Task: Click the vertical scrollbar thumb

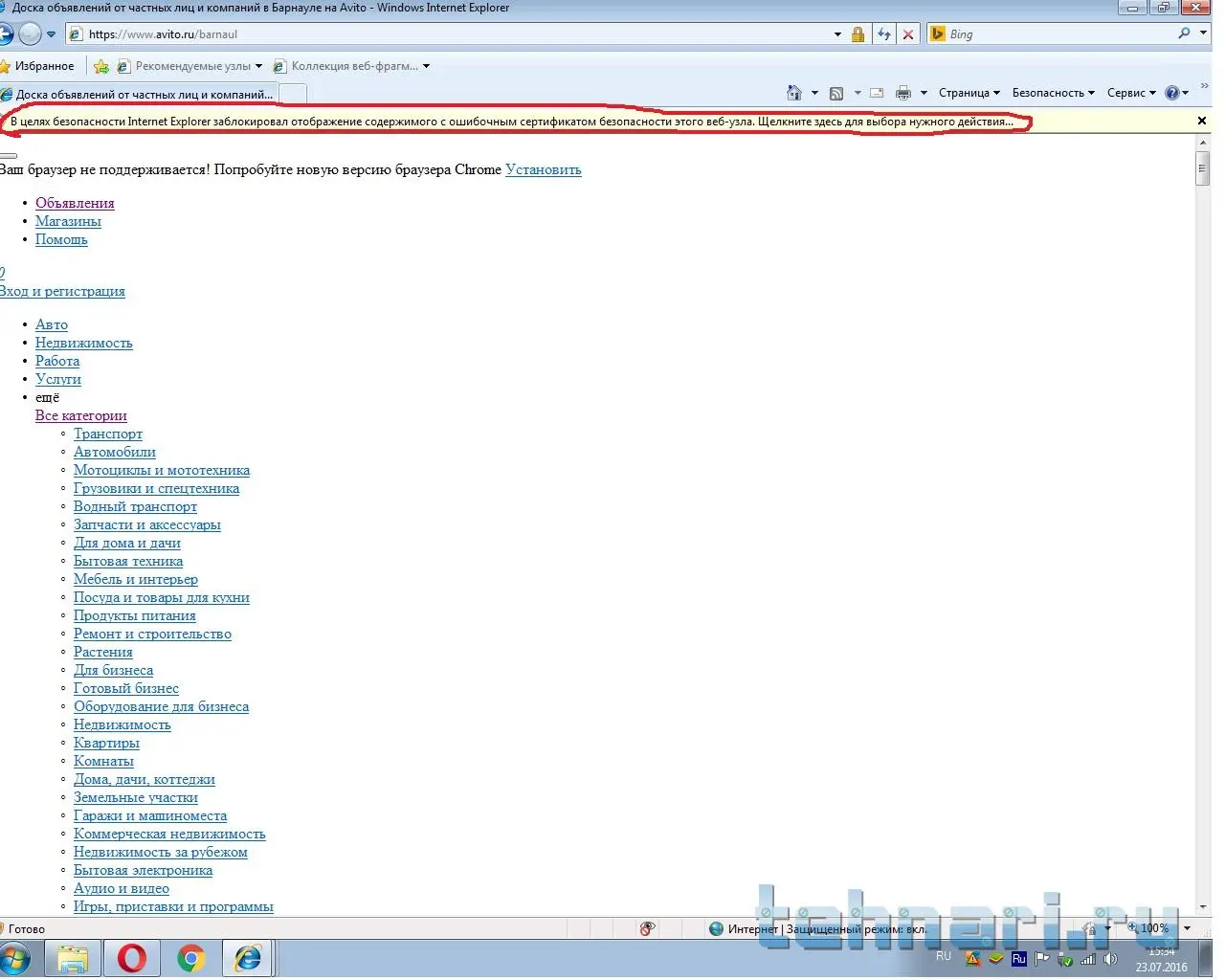Action: [1203, 168]
